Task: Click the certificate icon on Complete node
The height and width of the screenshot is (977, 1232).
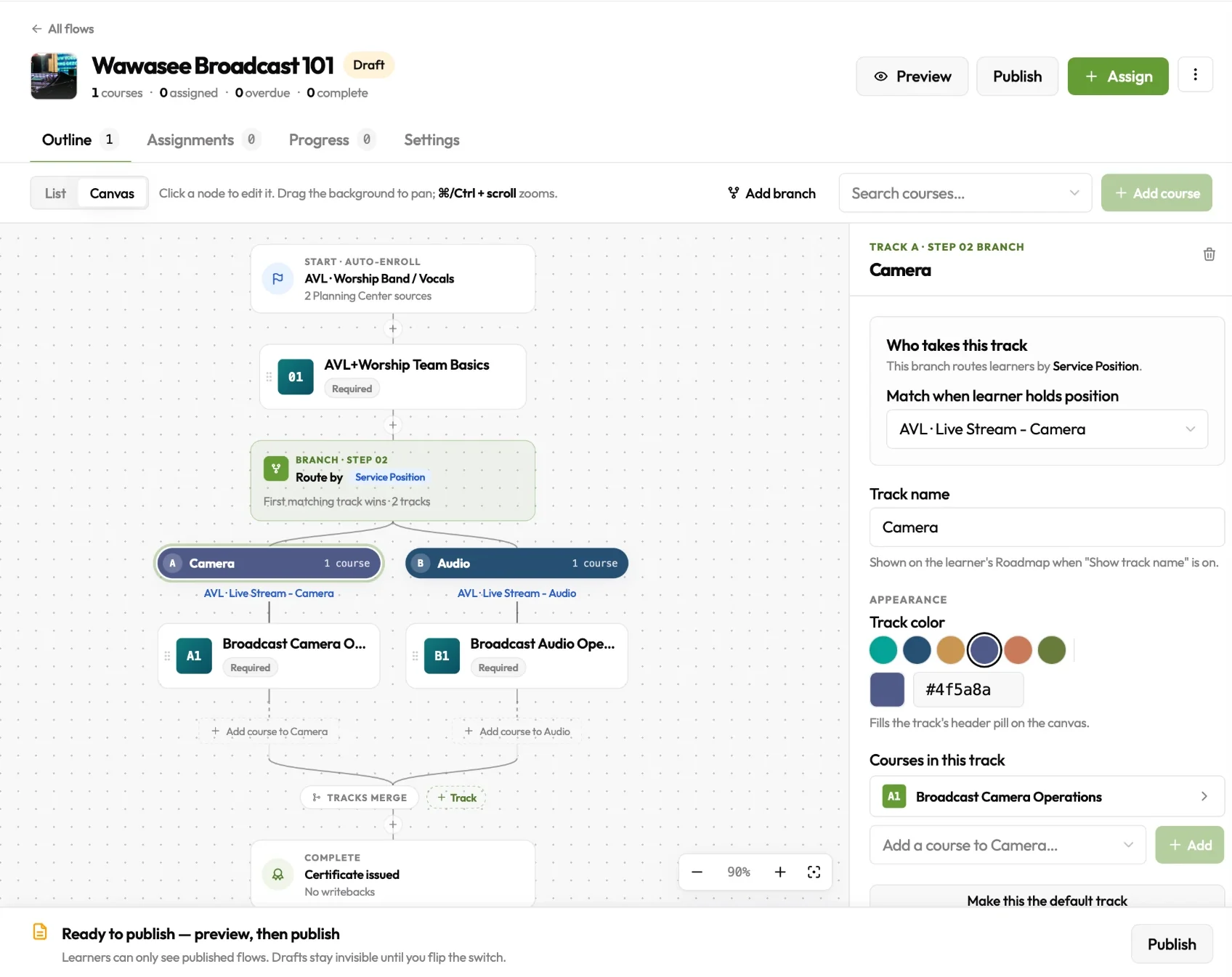Action: [277, 875]
